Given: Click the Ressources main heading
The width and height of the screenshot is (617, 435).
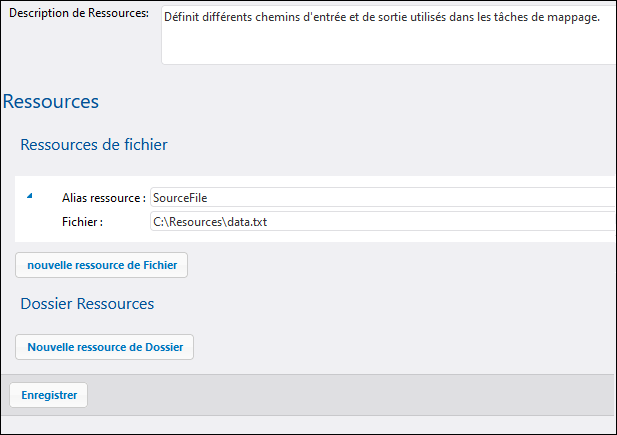Looking at the screenshot, I should click(51, 102).
